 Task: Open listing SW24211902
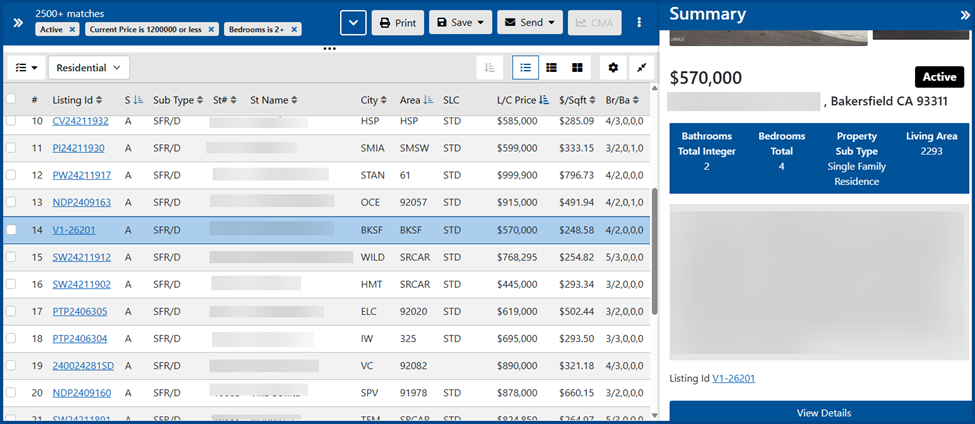point(81,284)
